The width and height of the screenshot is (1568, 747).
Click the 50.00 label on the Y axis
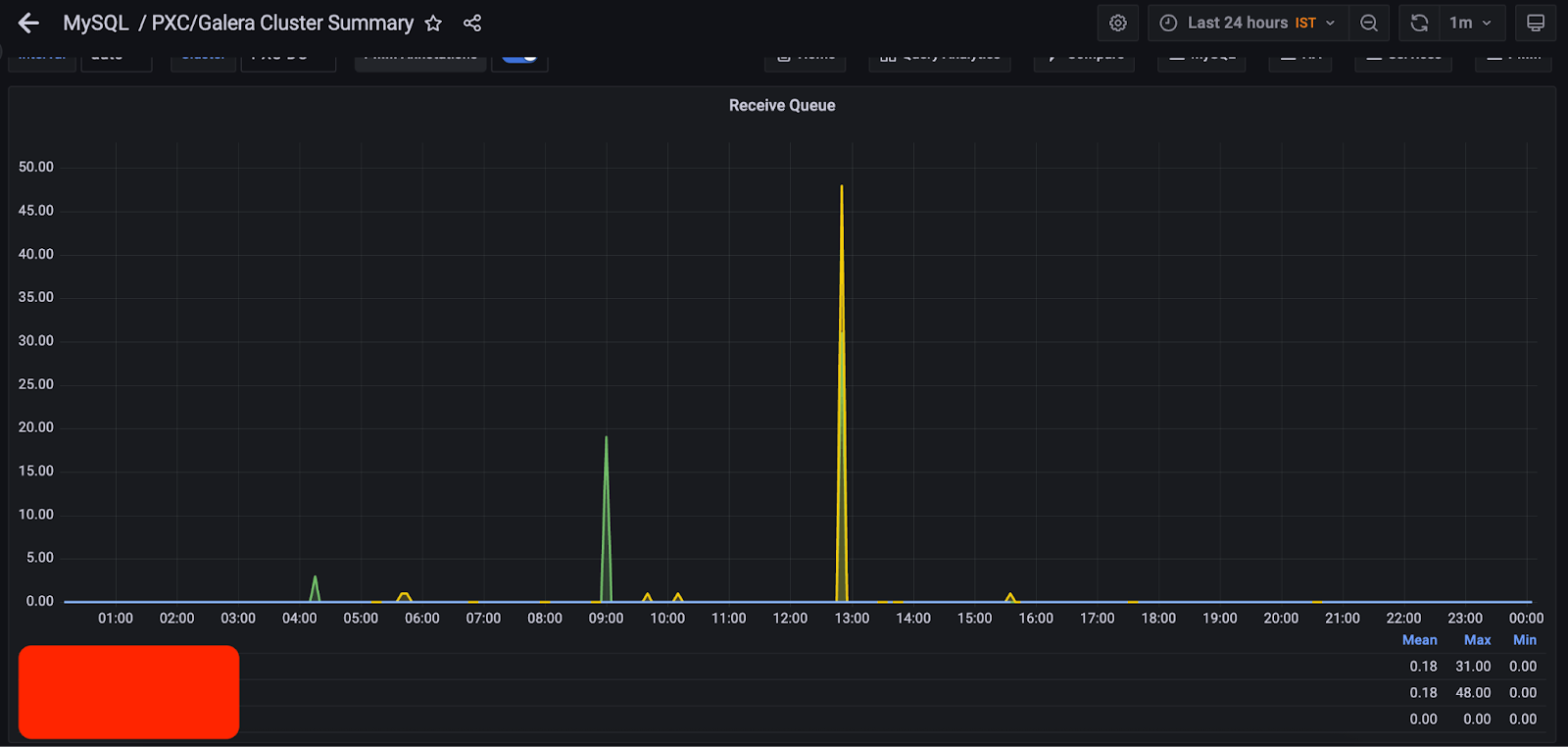click(36, 167)
